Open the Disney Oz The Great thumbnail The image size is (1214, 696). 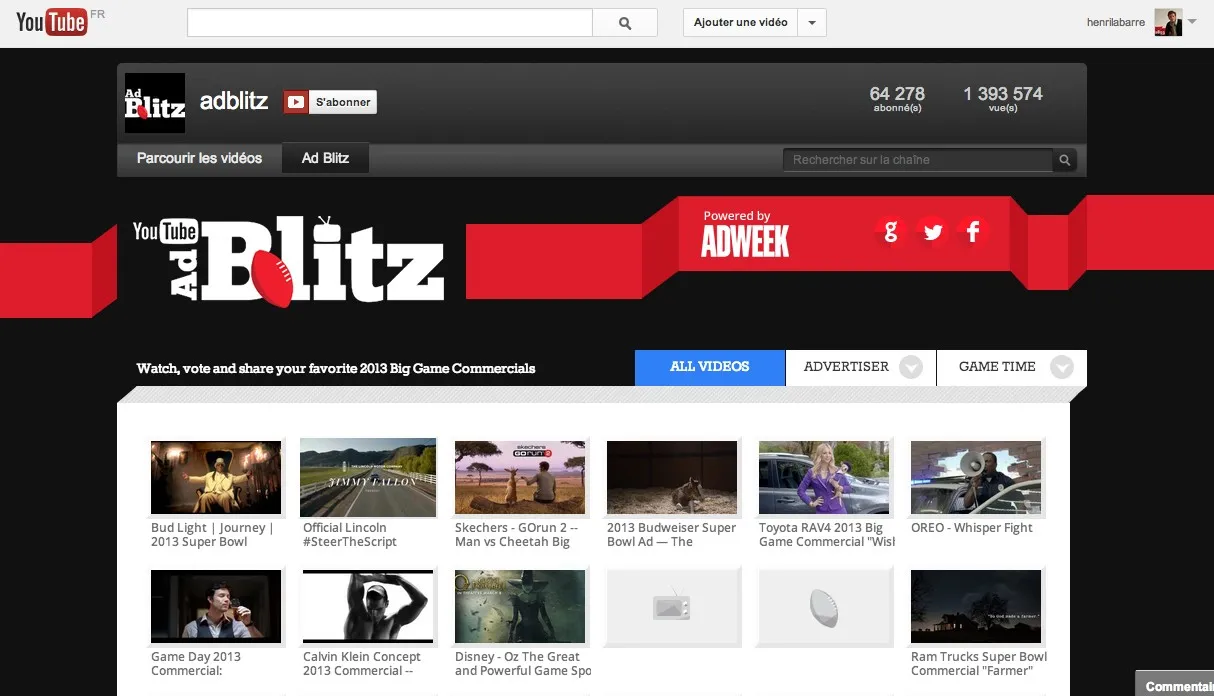tap(520, 607)
